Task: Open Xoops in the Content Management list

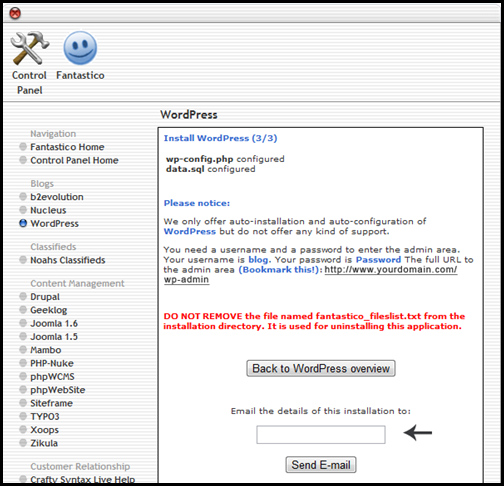Action: coord(44,430)
